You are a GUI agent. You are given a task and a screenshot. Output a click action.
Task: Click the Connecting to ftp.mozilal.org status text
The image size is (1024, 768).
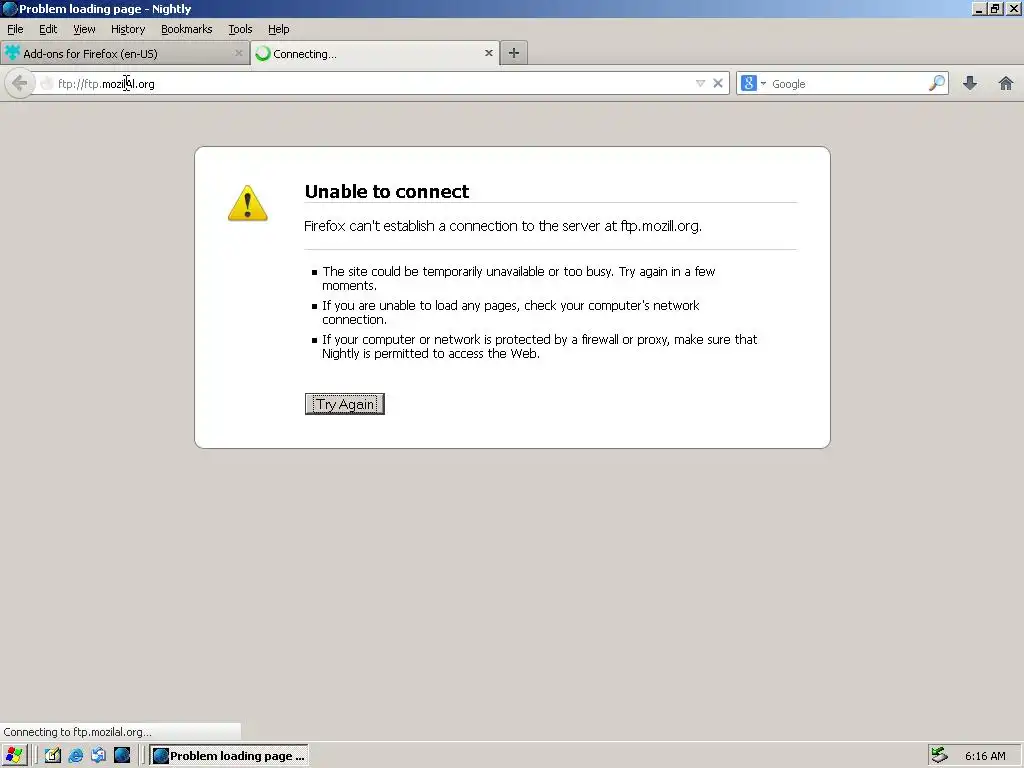78,732
